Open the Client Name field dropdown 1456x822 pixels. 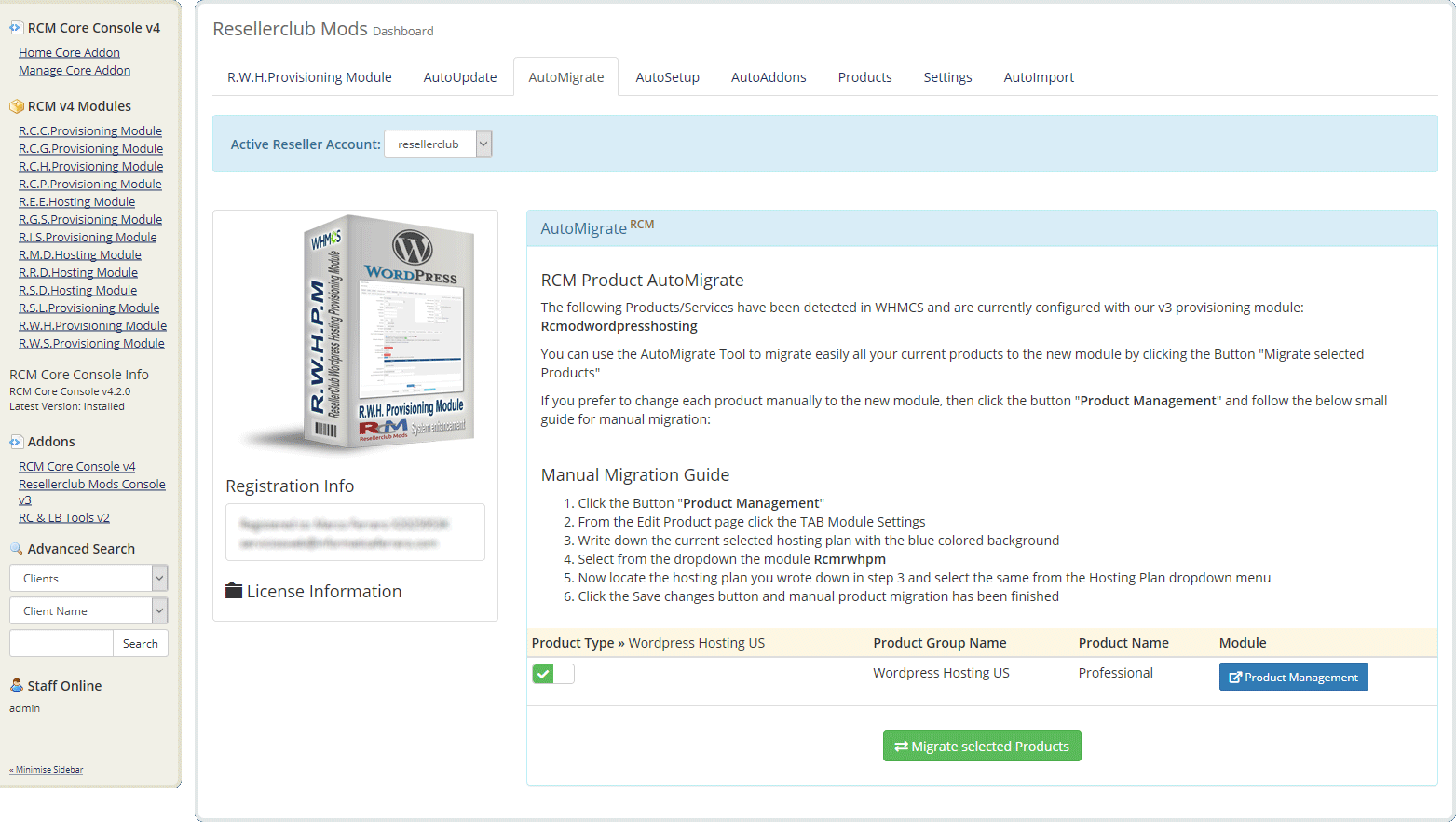tap(88, 610)
